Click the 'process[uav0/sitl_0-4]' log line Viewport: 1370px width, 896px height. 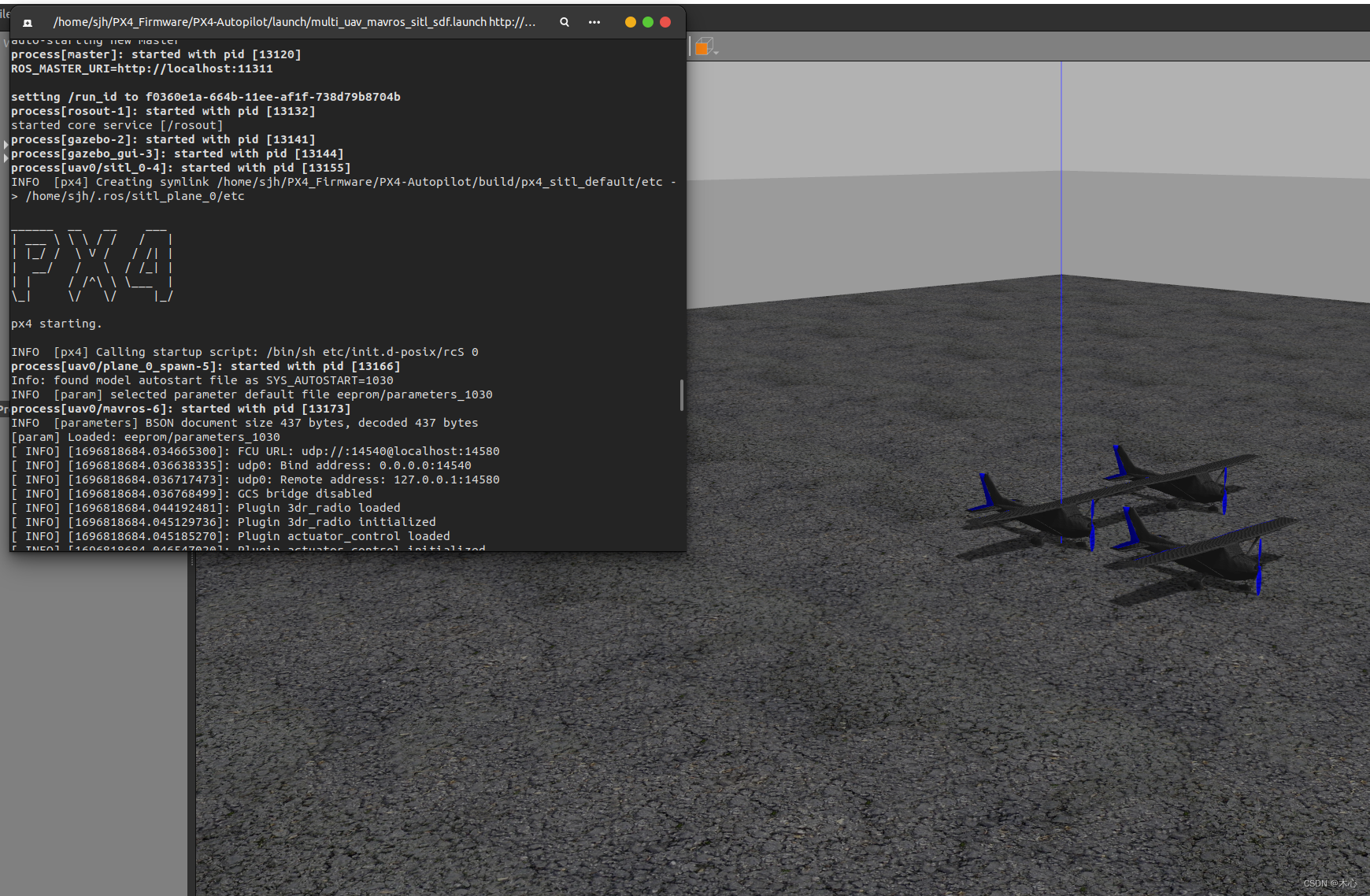[181, 168]
